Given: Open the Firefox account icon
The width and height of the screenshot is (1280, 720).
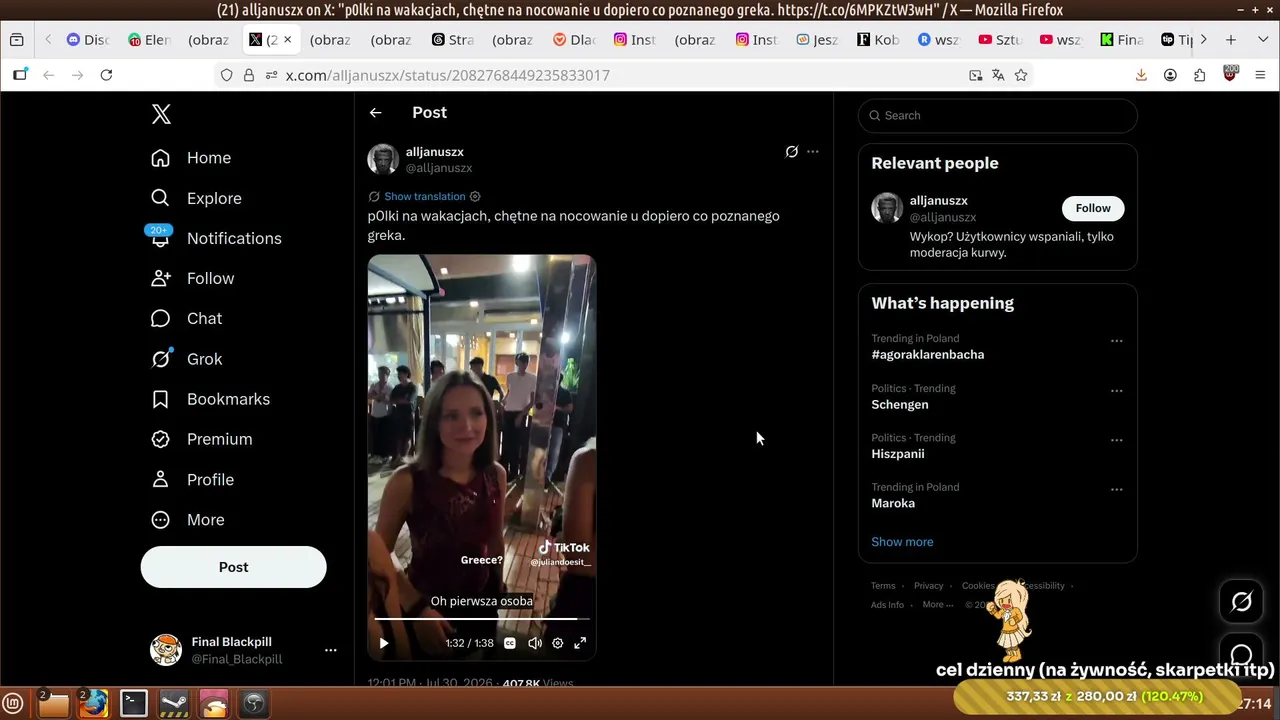Looking at the screenshot, I should (1170, 75).
